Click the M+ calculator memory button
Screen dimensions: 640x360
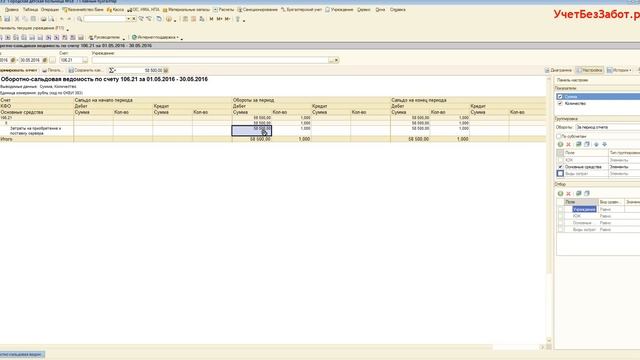coord(220,19)
